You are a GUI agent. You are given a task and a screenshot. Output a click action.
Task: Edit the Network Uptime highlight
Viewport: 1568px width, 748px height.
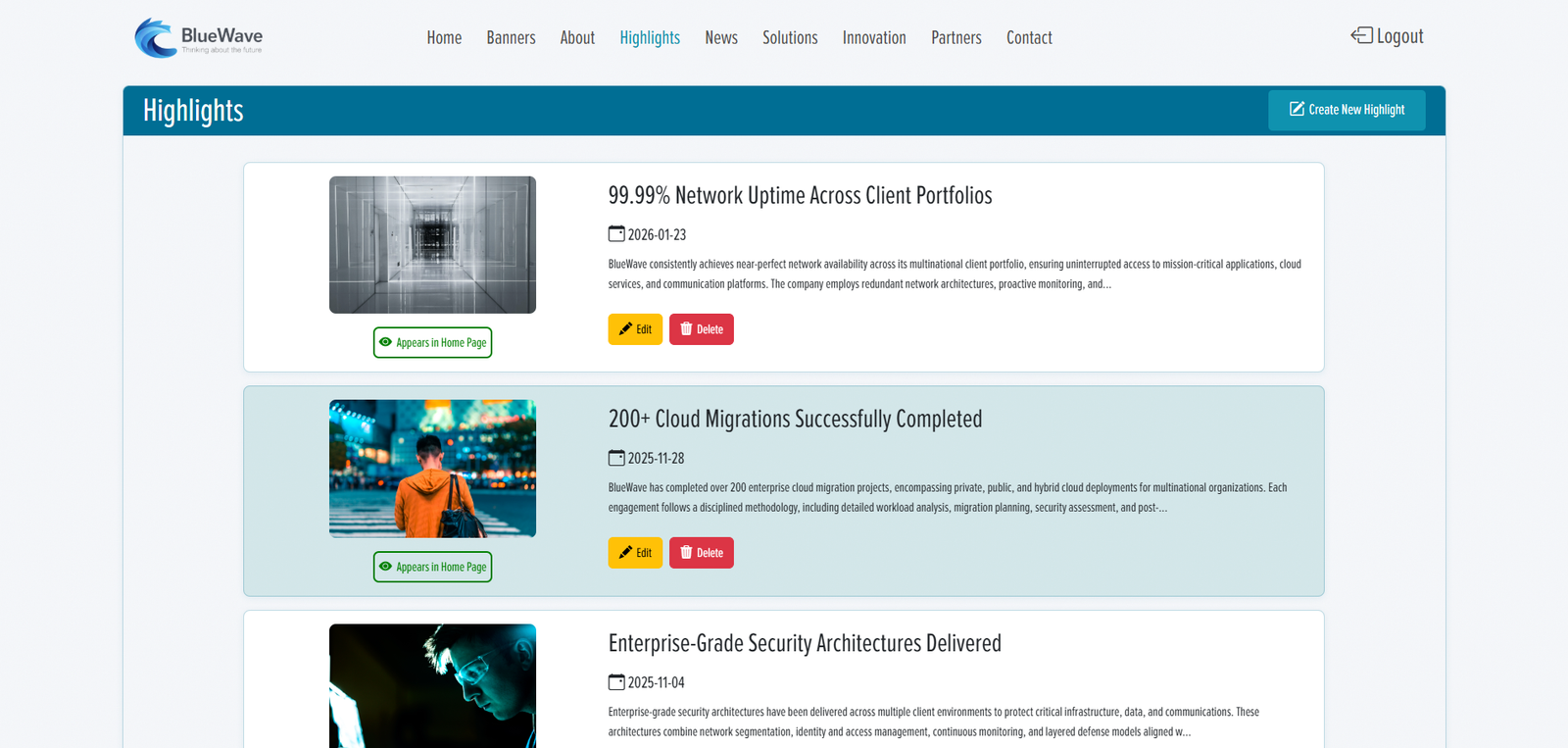635,329
